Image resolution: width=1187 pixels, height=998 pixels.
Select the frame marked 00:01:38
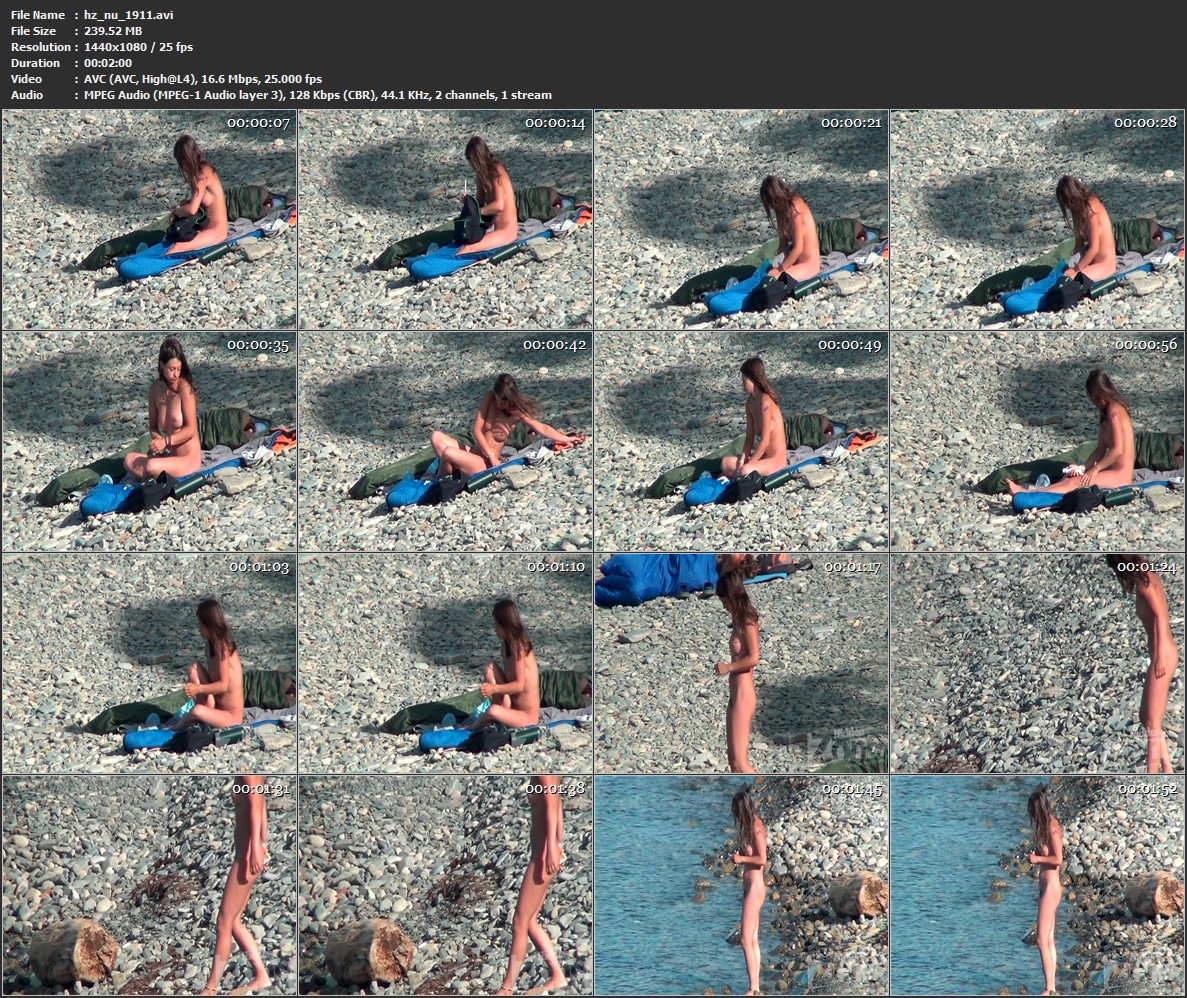445,885
